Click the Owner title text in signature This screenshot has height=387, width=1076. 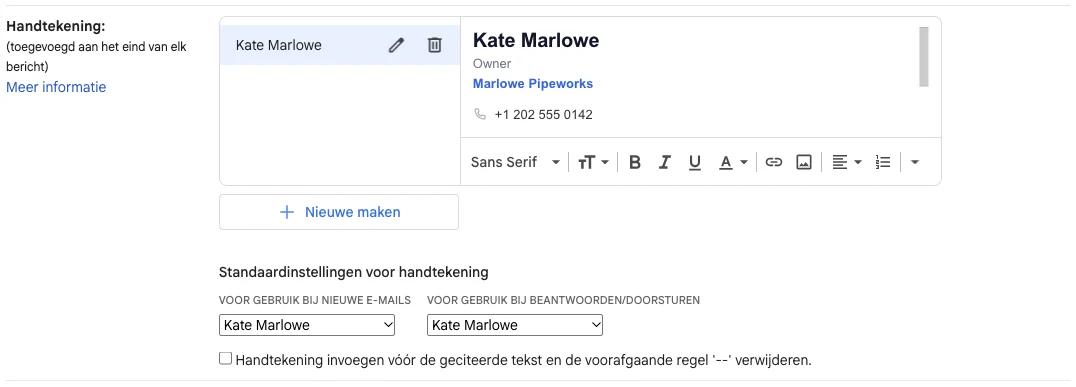[x=492, y=64]
